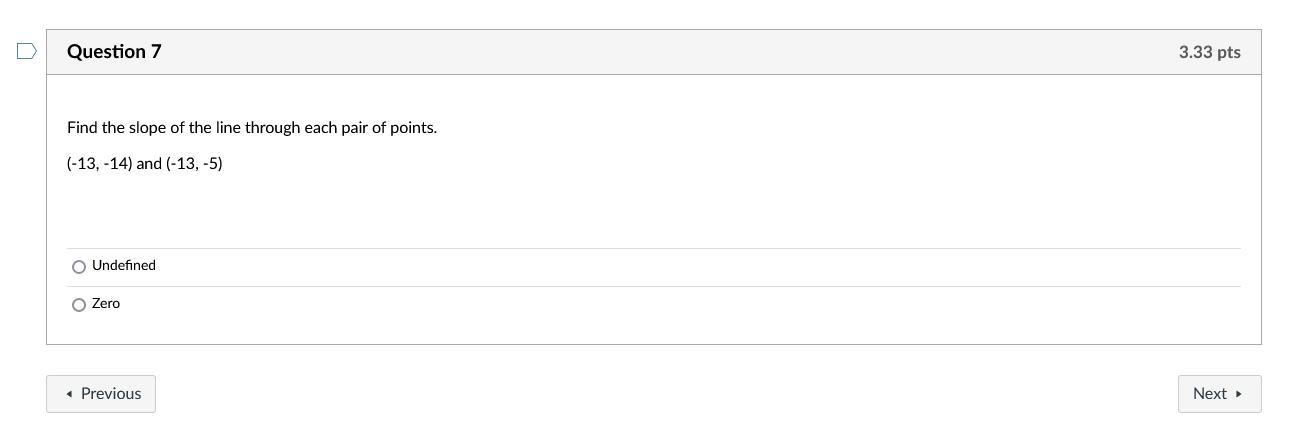Click the first point (-13, -14)
This screenshot has height=429, width=1308.
(100, 164)
